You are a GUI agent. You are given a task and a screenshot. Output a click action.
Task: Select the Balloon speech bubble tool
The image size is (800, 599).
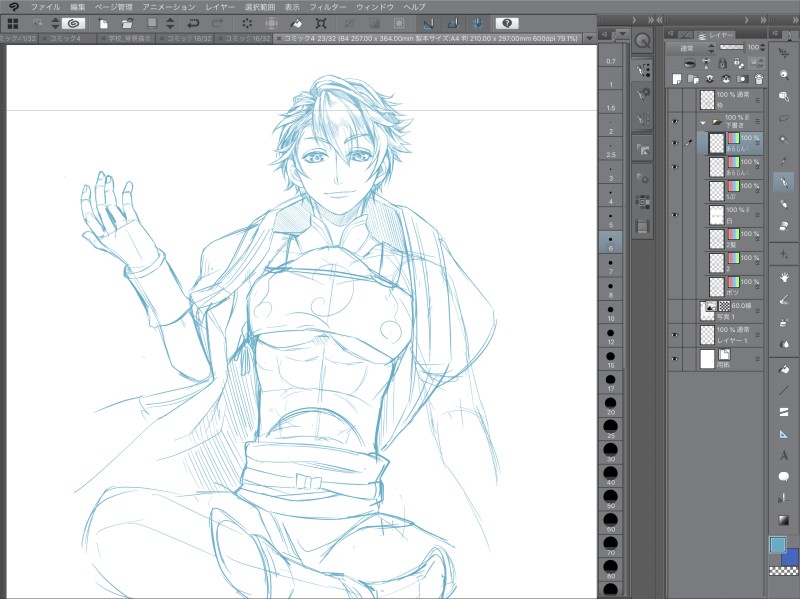(x=784, y=477)
